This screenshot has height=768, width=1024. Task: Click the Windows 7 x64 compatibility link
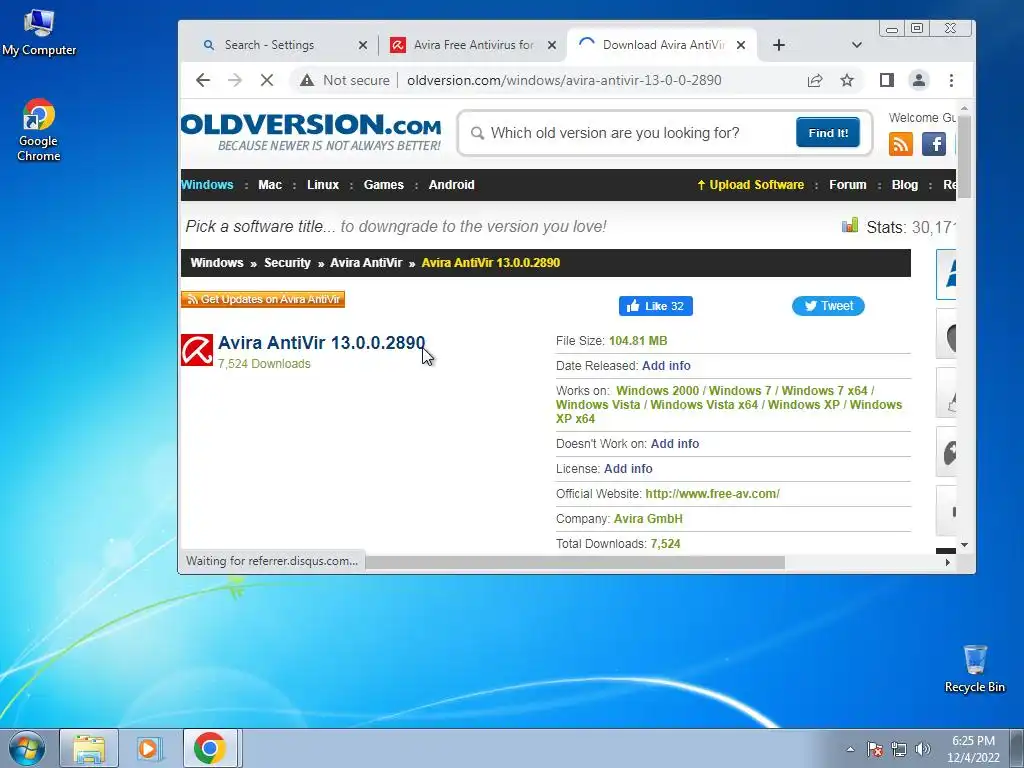click(x=824, y=391)
